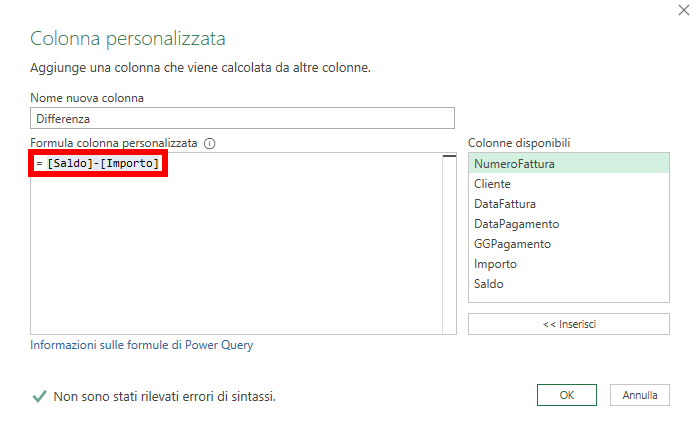This screenshot has width=700, height=434.
Task: Click the formula info icon
Action: (209, 143)
